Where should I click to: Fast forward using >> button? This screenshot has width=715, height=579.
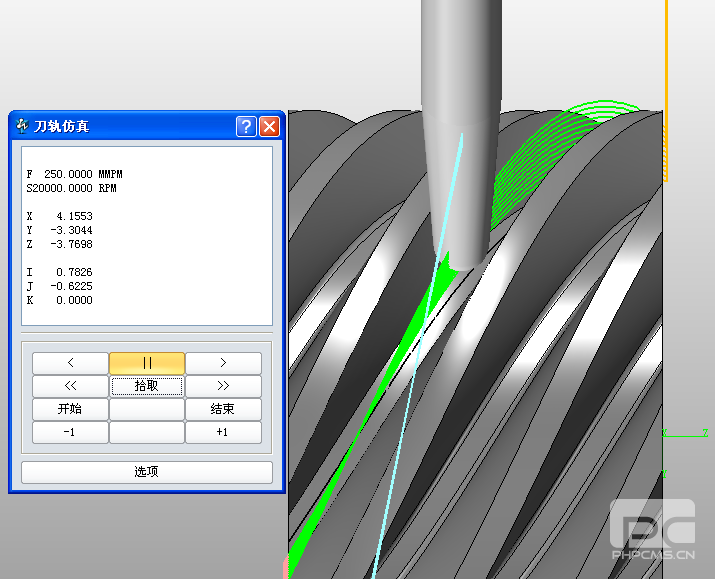pos(223,386)
